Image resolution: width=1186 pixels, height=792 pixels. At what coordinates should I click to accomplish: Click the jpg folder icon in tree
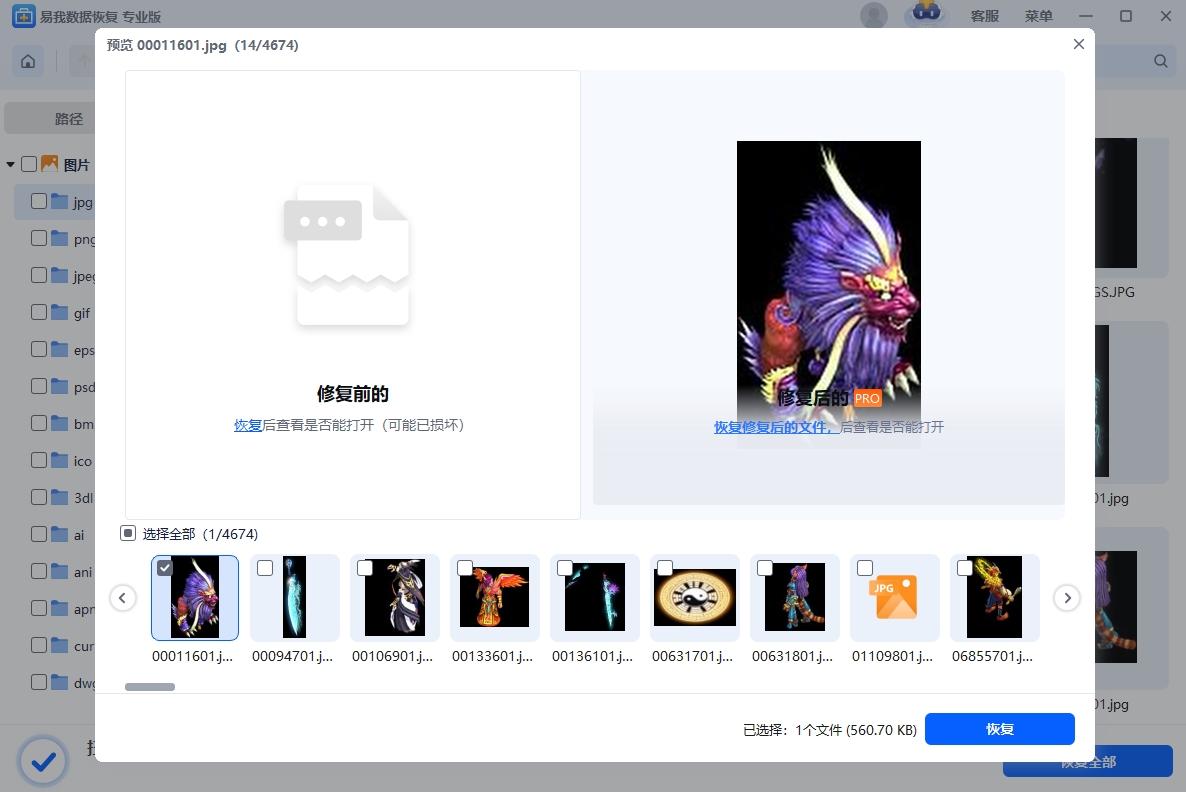pyautogui.click(x=60, y=201)
